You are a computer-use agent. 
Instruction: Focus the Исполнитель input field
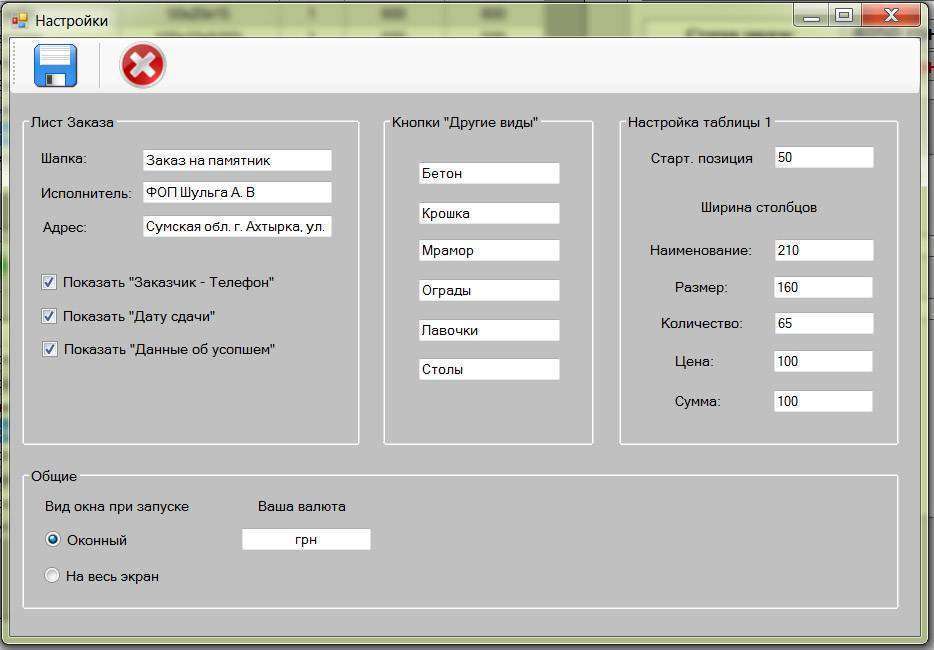(x=236, y=193)
